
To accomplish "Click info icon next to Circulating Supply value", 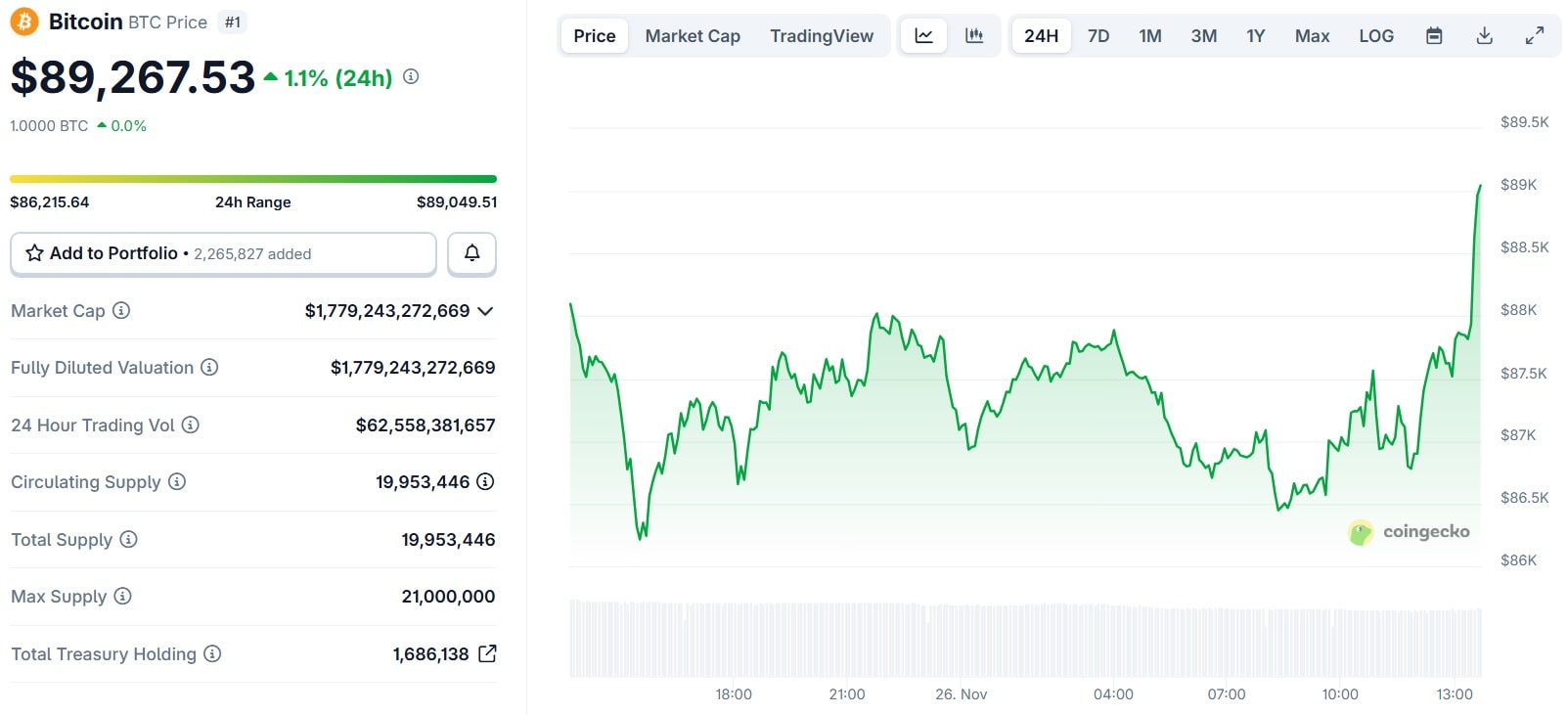I will [x=485, y=481].
